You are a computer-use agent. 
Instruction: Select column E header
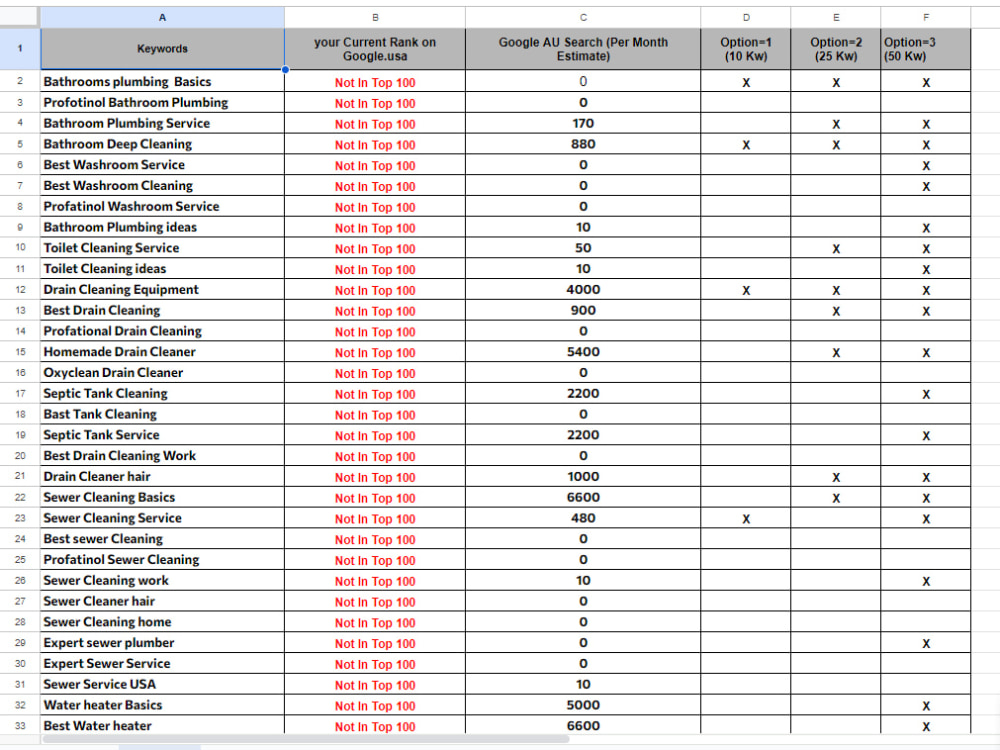(835, 17)
